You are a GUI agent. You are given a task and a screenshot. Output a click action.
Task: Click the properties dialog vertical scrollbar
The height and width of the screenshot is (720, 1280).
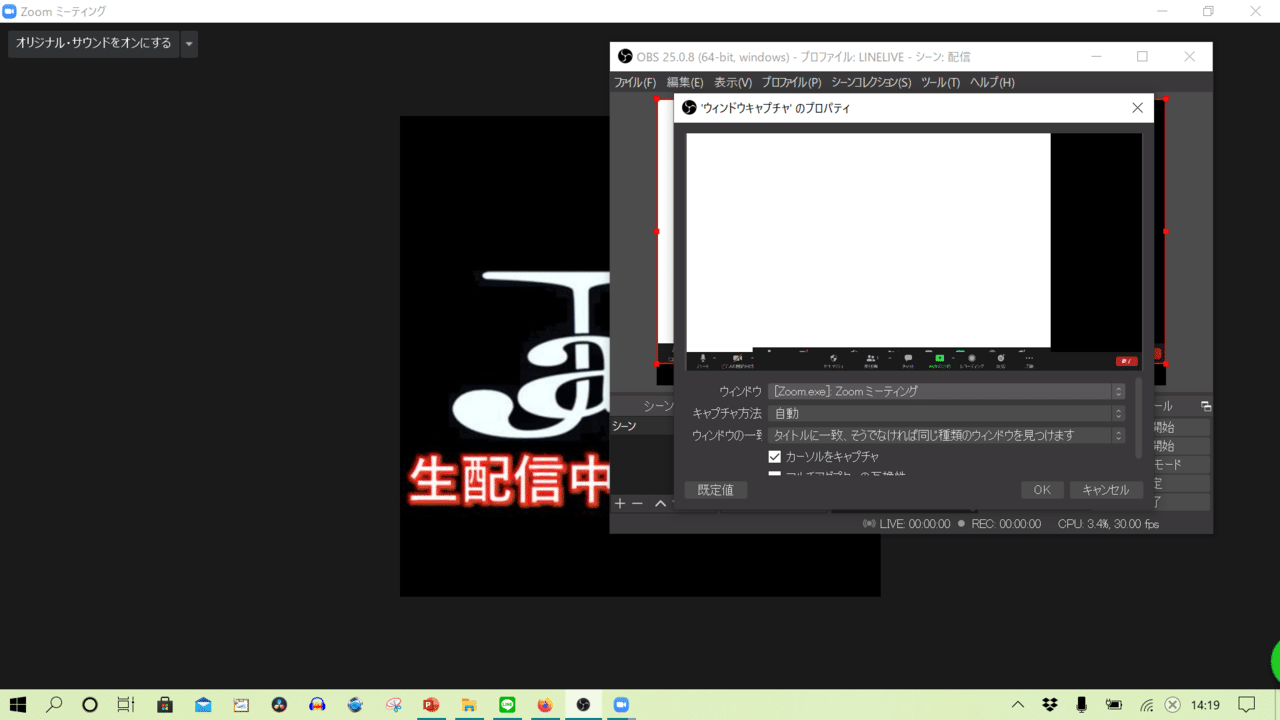tap(1138, 418)
